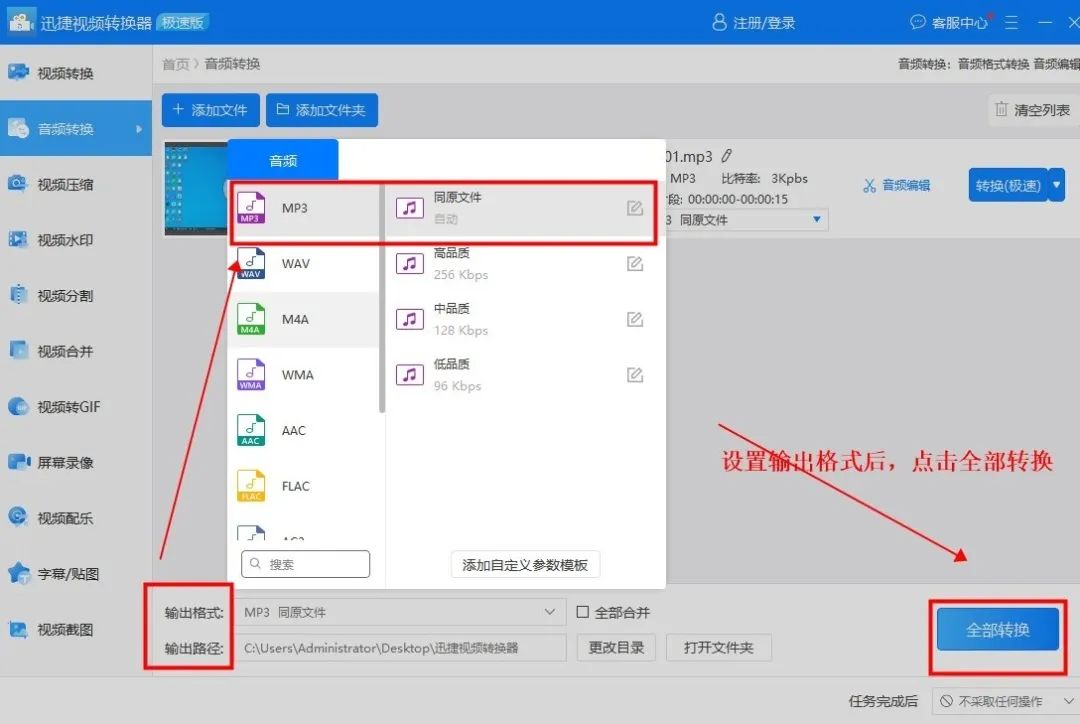The image size is (1080, 724).
Task: Click 更改目录 button
Action: pos(616,648)
